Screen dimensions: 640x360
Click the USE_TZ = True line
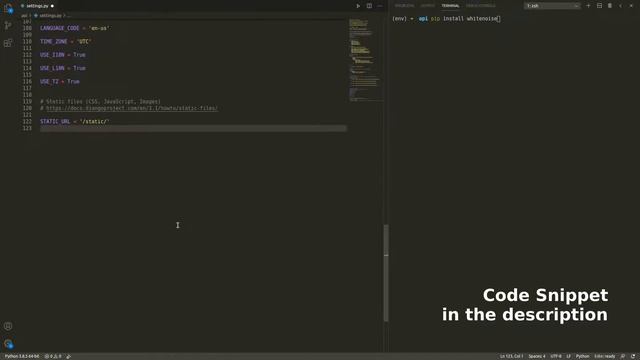[60, 82]
